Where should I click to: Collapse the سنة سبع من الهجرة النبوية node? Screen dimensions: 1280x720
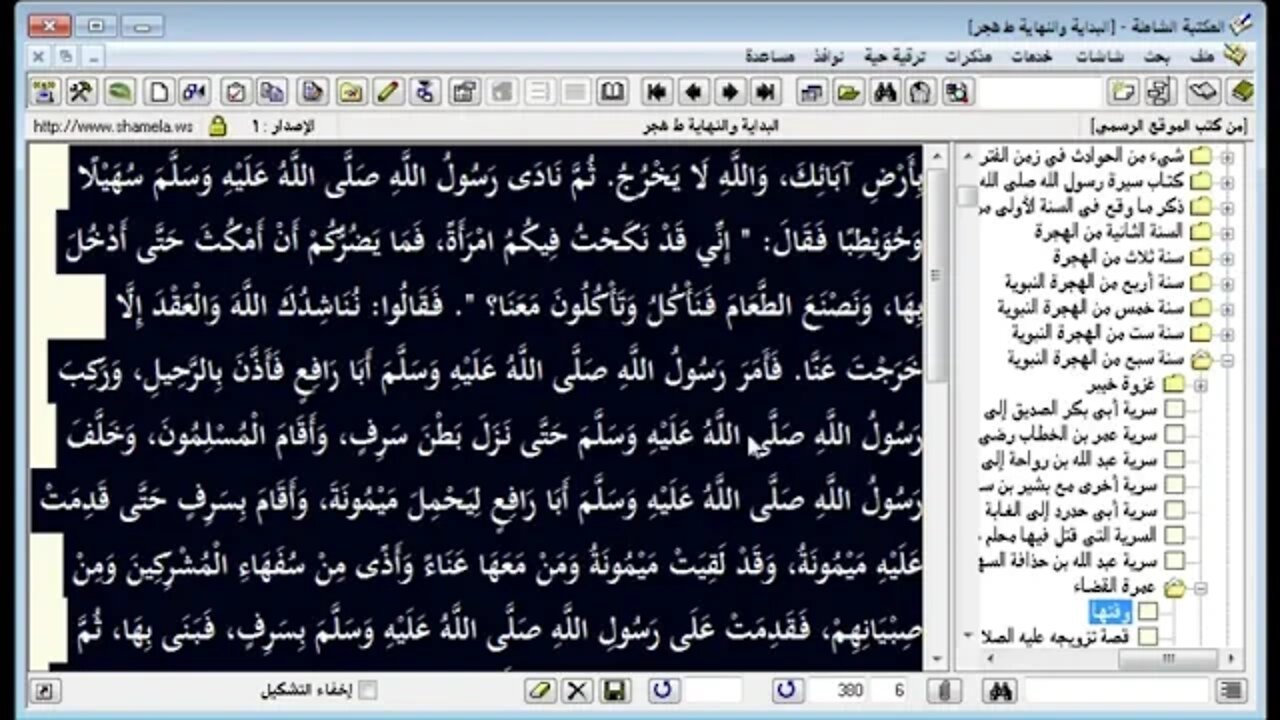1226,359
